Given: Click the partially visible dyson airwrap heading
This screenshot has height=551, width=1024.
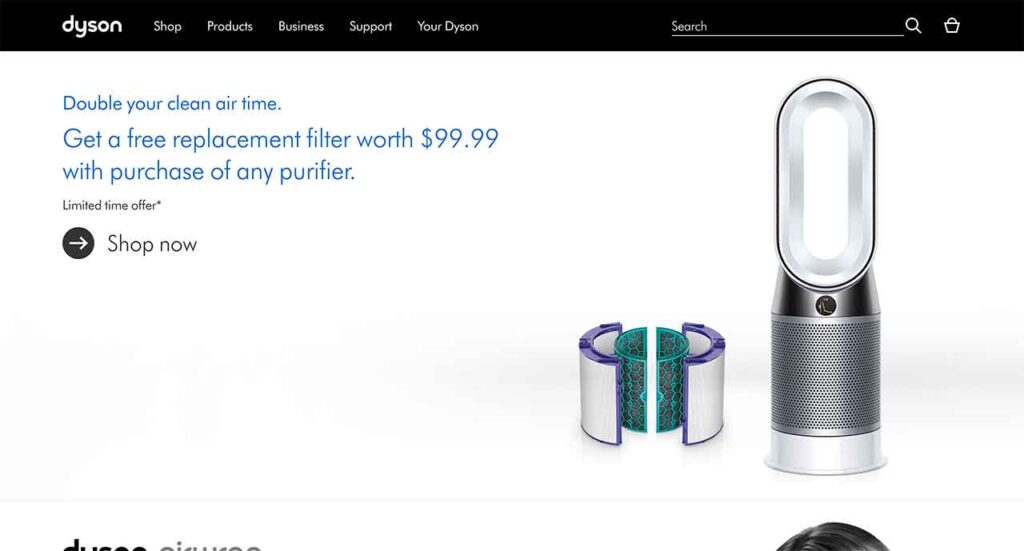Looking at the screenshot, I should (x=162, y=544).
